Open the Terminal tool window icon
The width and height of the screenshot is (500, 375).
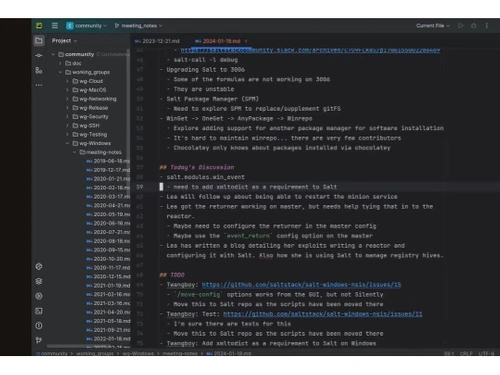pos(39,311)
